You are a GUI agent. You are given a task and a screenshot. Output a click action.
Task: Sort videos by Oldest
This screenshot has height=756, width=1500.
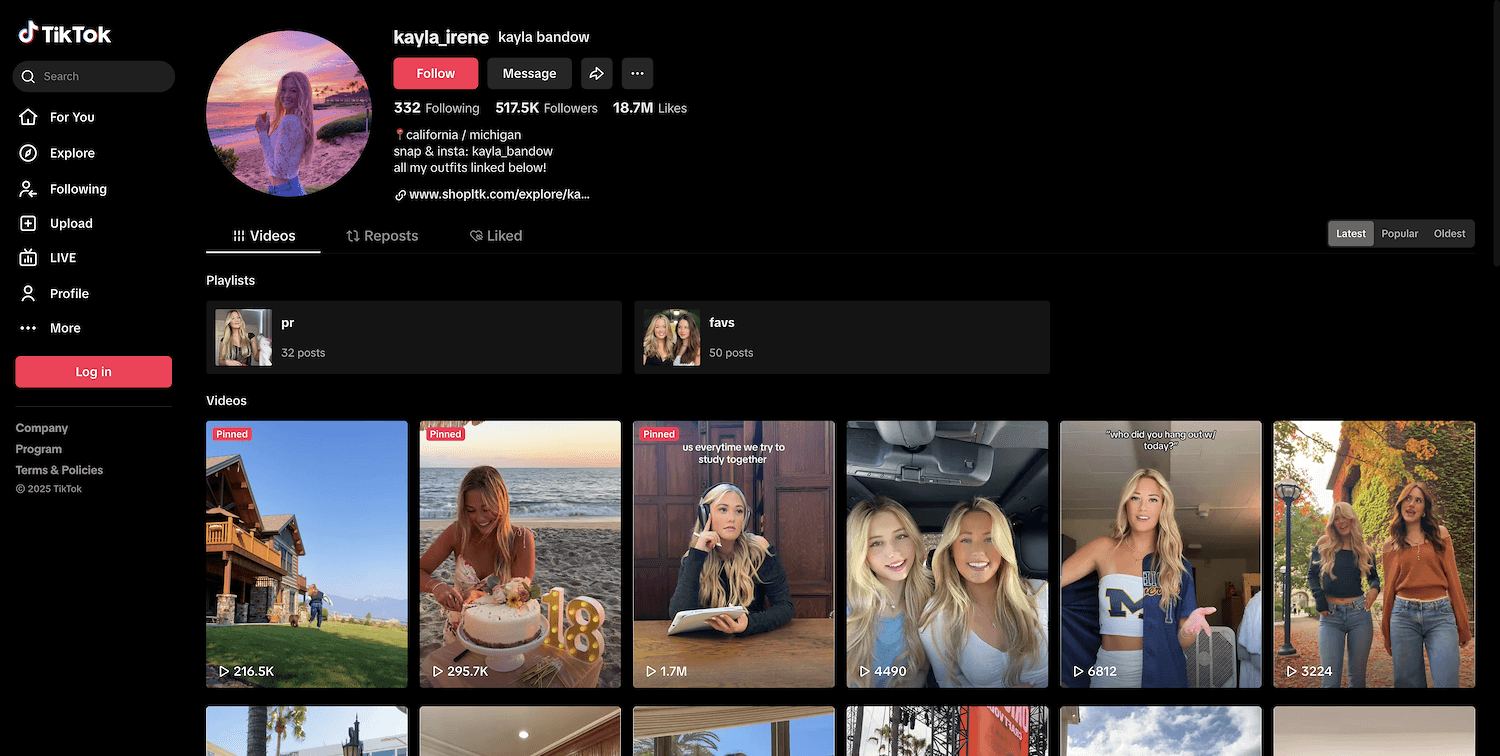point(1449,234)
